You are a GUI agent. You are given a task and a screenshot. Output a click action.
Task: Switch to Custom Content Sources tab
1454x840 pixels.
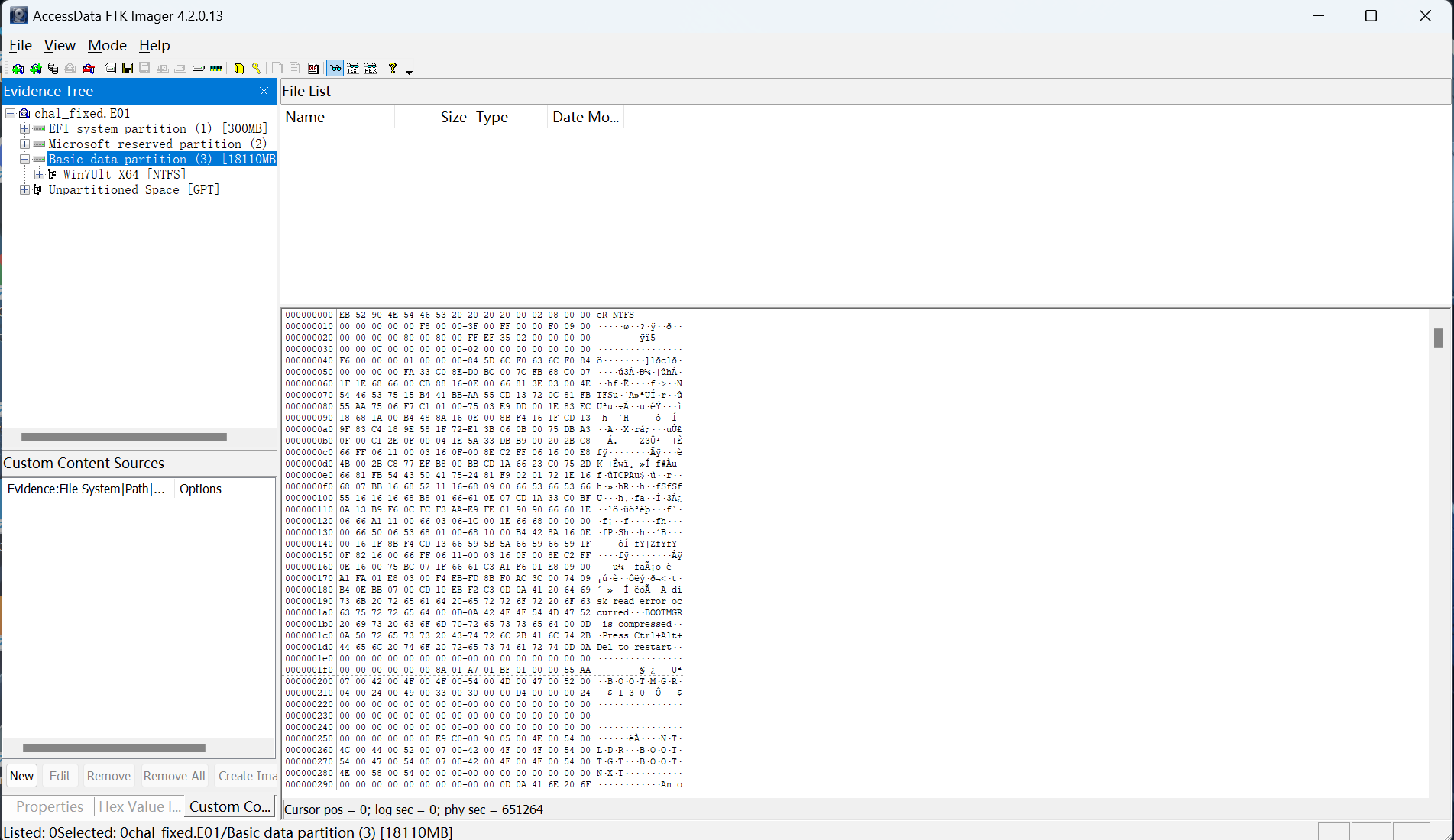click(230, 806)
